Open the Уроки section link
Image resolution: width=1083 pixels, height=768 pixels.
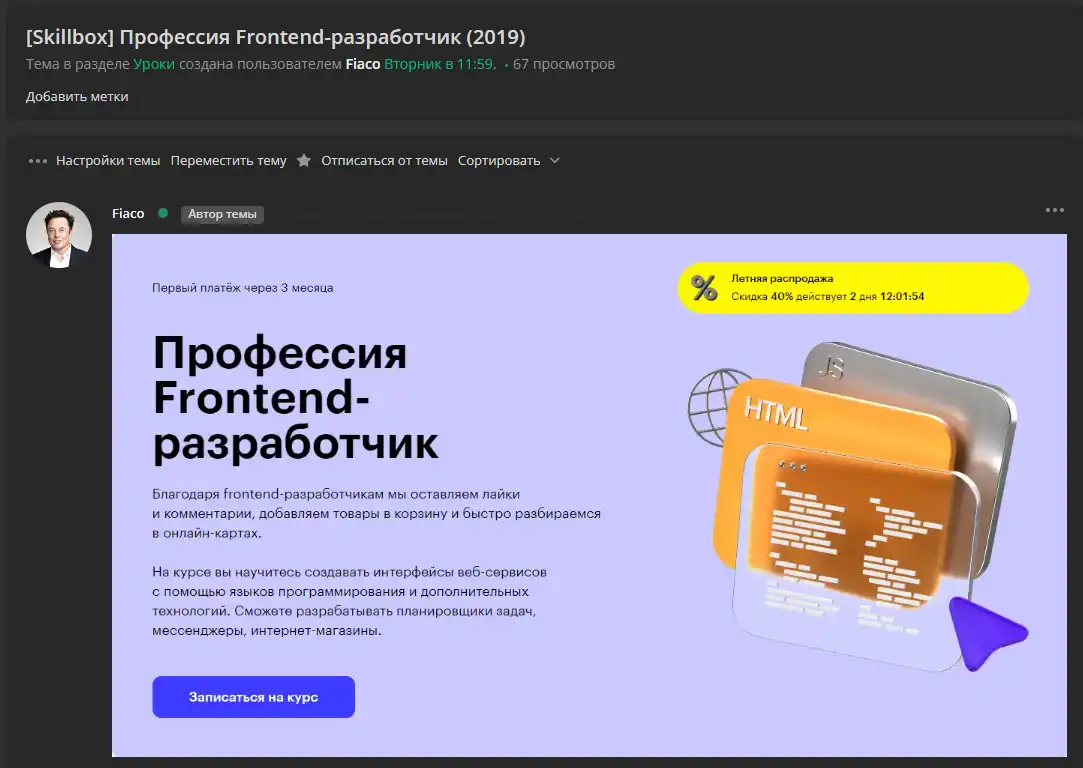pyautogui.click(x=154, y=64)
